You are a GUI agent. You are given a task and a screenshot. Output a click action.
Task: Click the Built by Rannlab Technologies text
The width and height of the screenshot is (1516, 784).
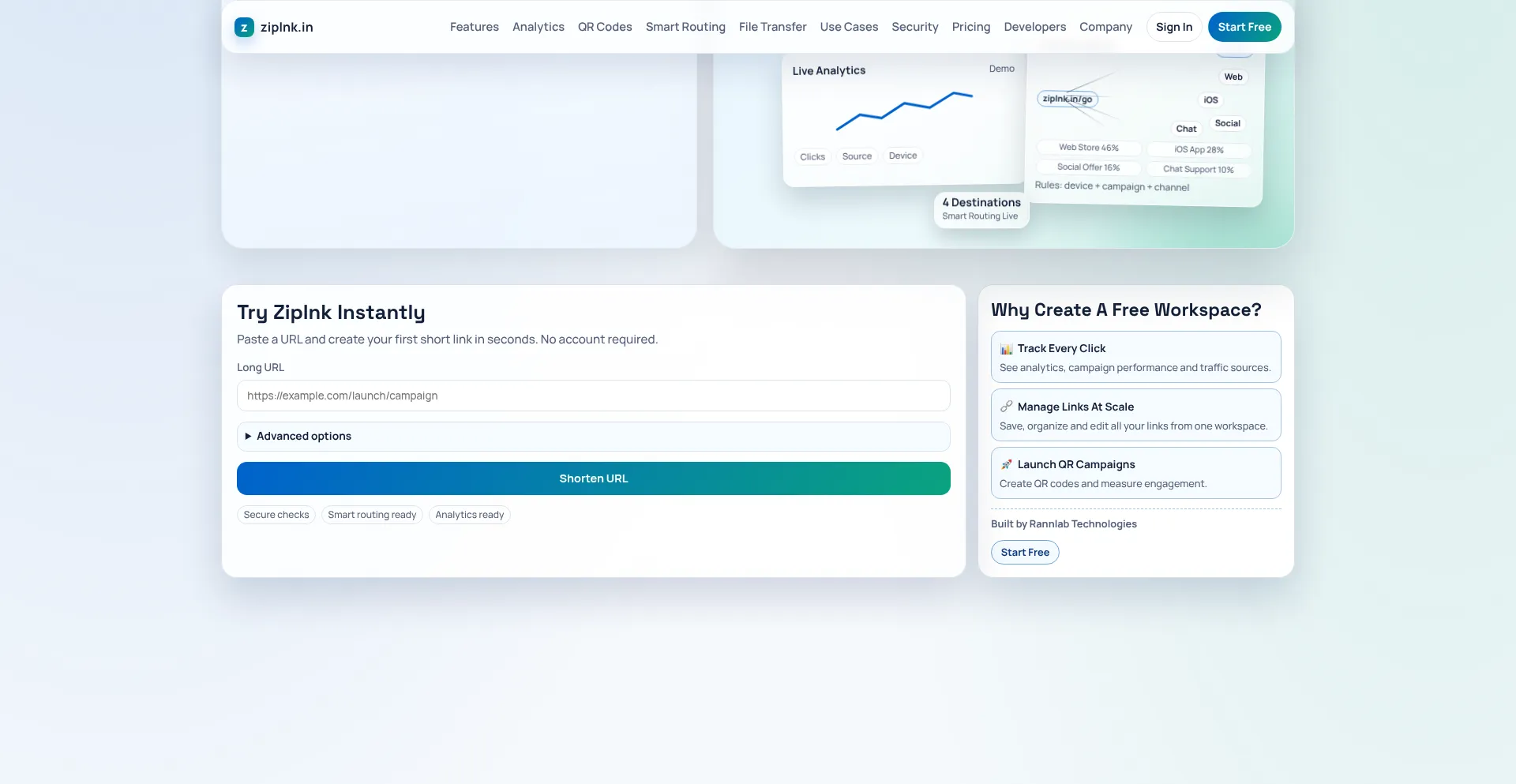click(x=1064, y=524)
